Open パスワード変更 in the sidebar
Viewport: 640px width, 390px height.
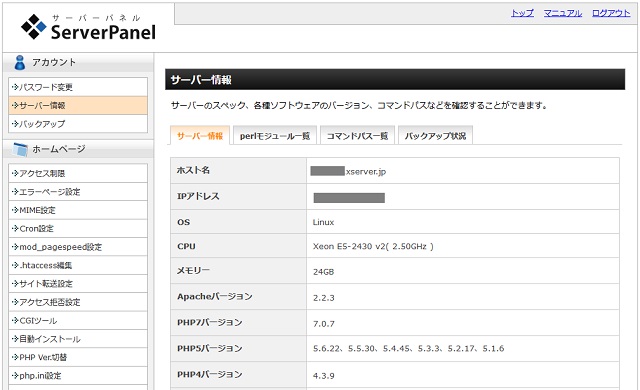click(x=78, y=87)
